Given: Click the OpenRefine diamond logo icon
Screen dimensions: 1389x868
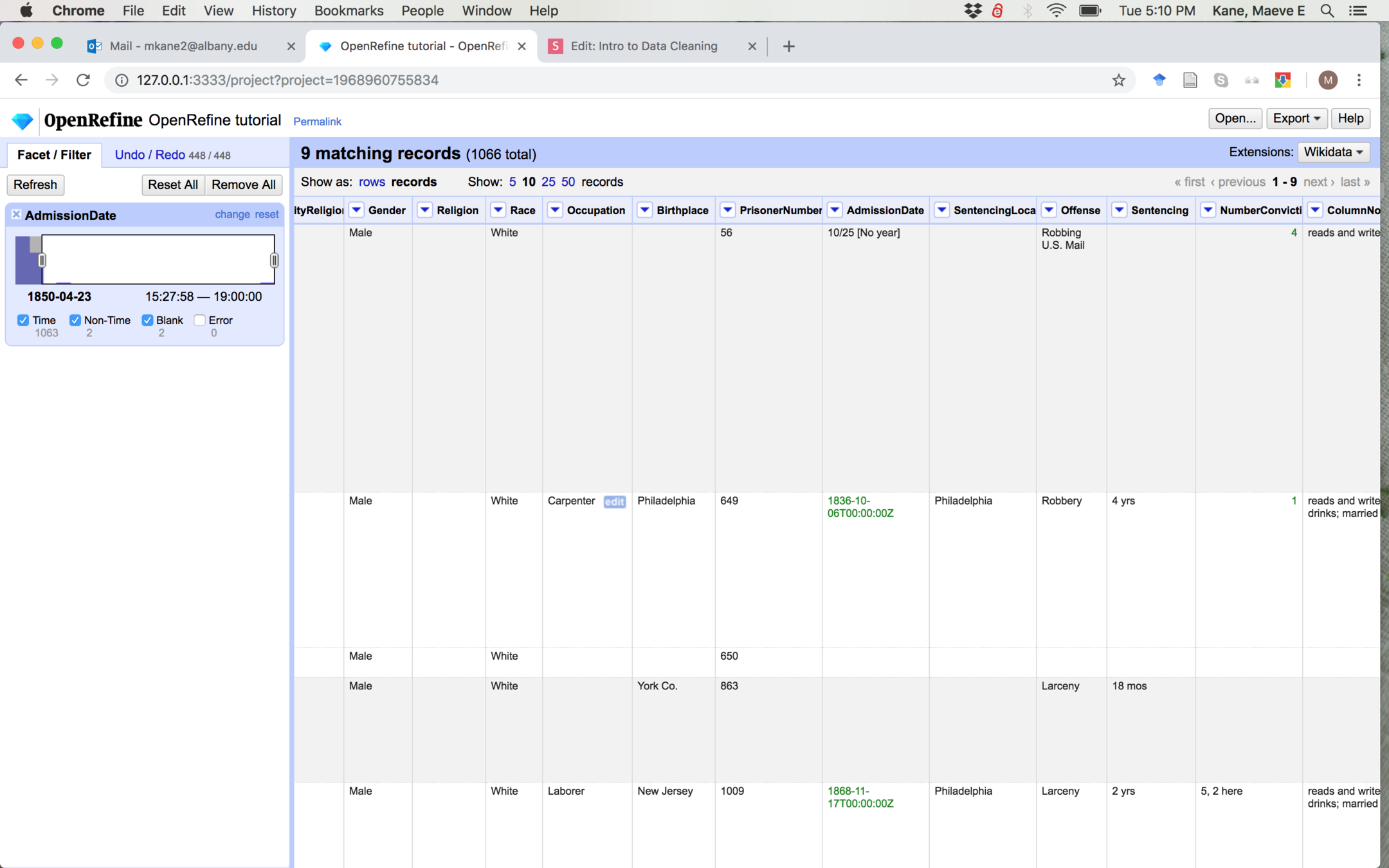Looking at the screenshot, I should [x=23, y=120].
